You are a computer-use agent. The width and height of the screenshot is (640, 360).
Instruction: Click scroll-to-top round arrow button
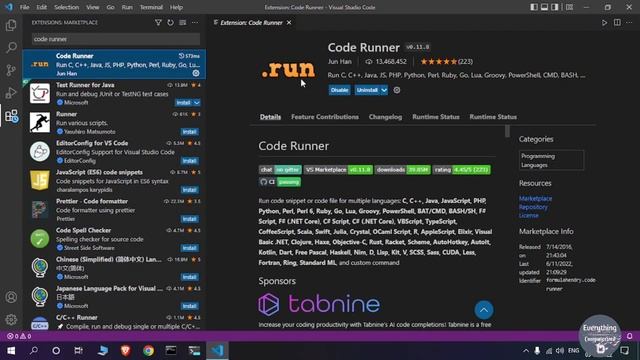click(484, 310)
